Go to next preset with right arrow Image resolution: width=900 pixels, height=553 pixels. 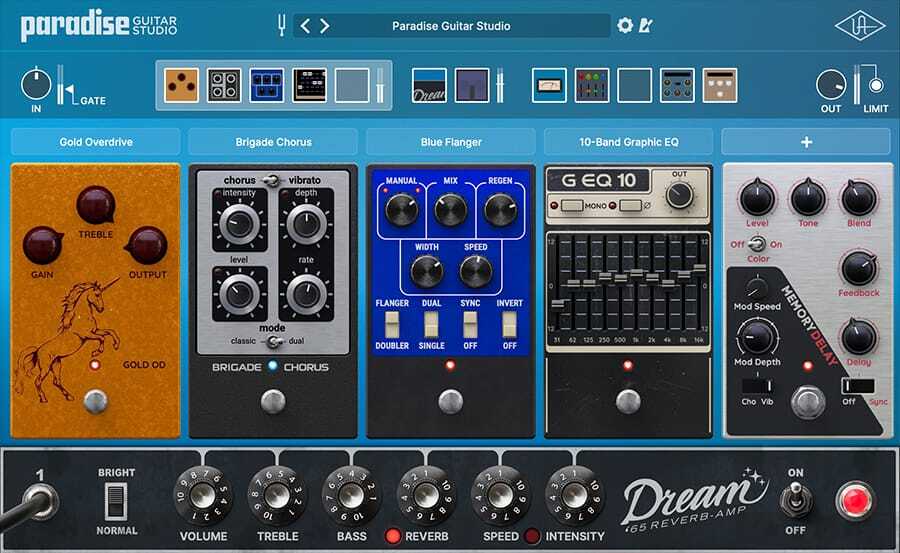point(324,26)
